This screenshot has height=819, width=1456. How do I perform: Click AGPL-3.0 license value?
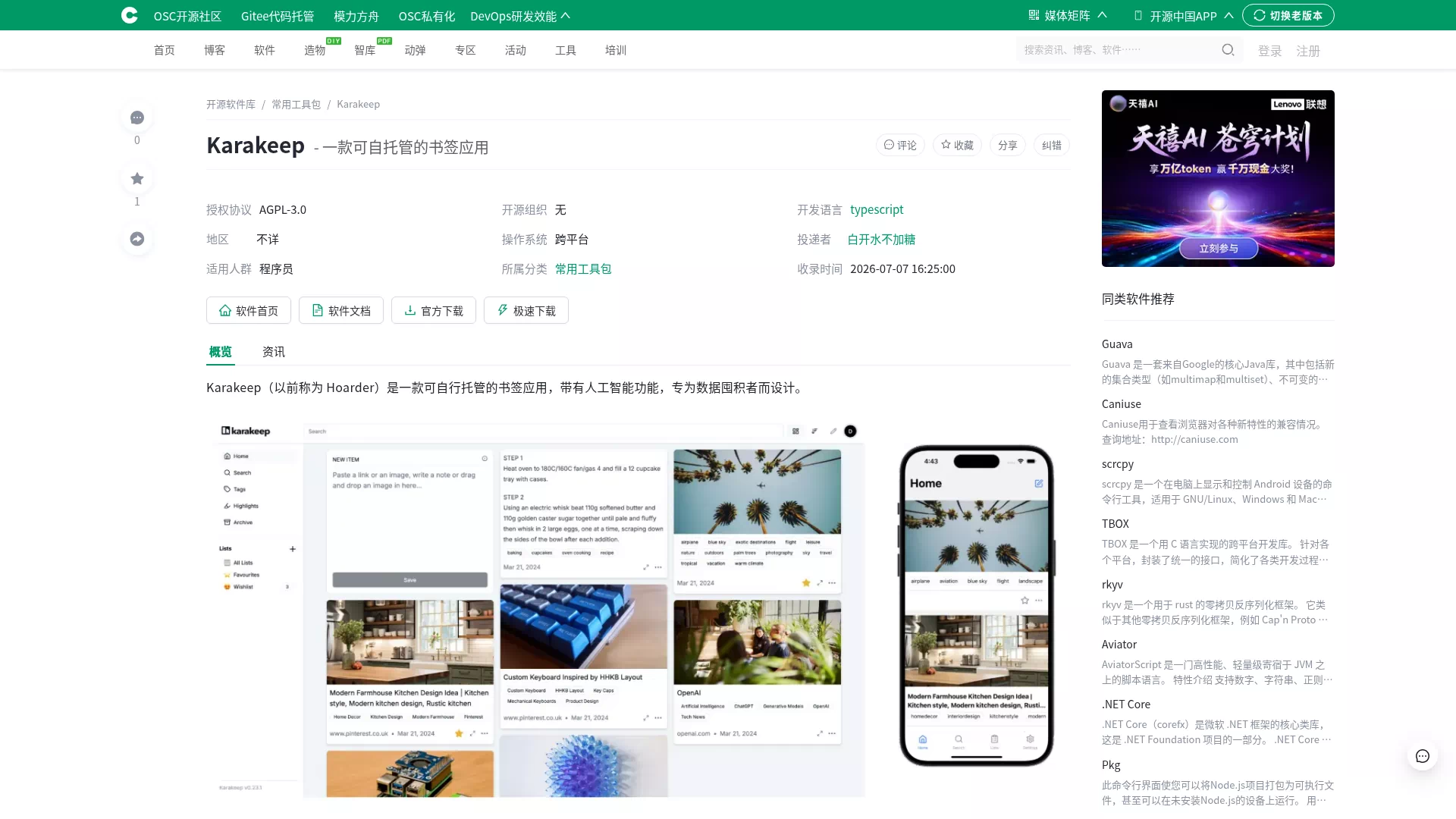tap(283, 209)
